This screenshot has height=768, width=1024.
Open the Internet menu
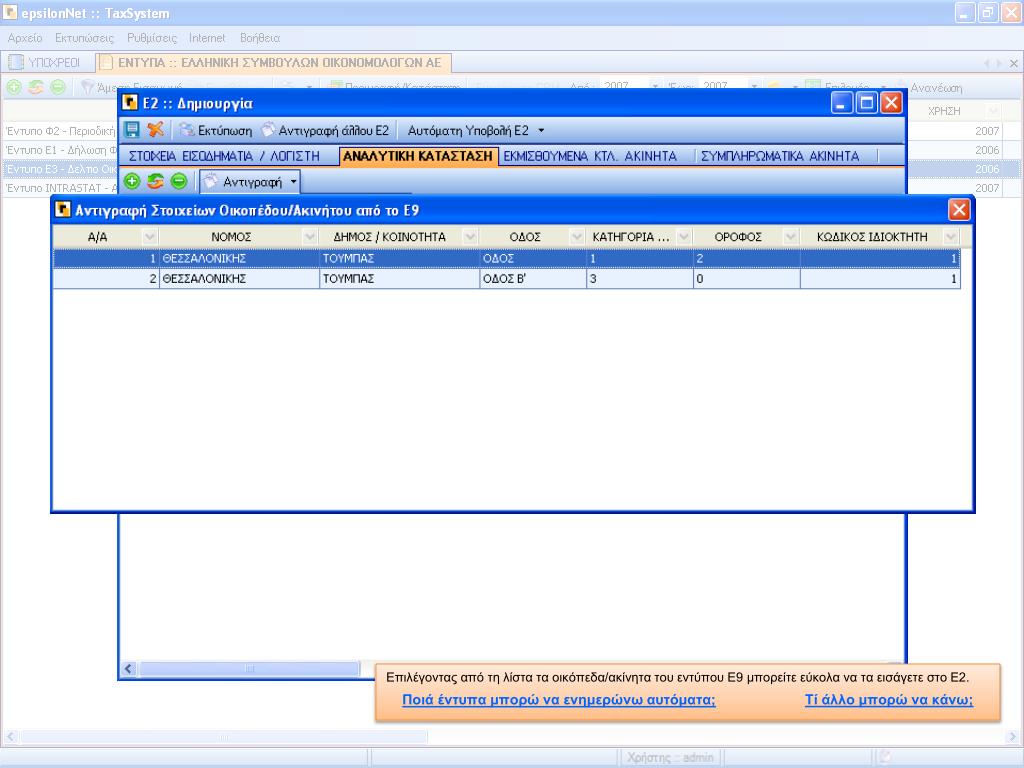pos(207,38)
